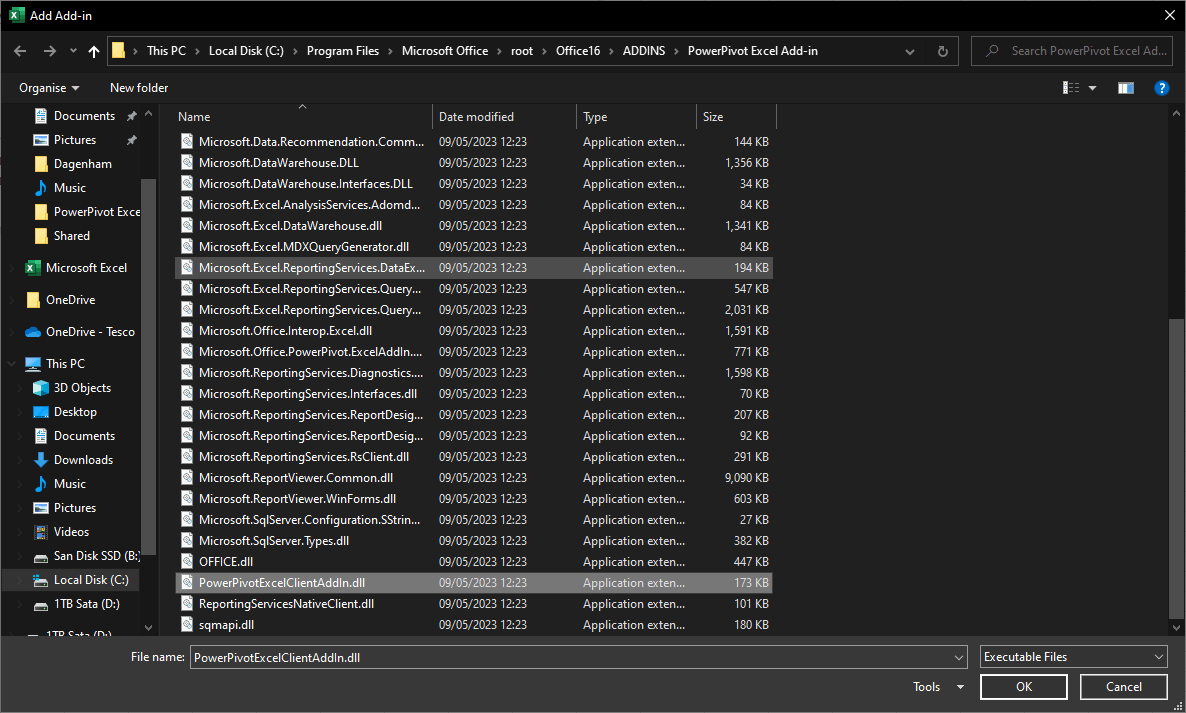Go forward using the Forward arrow
Viewport: 1186px width, 713px height.
pyautogui.click(x=50, y=51)
